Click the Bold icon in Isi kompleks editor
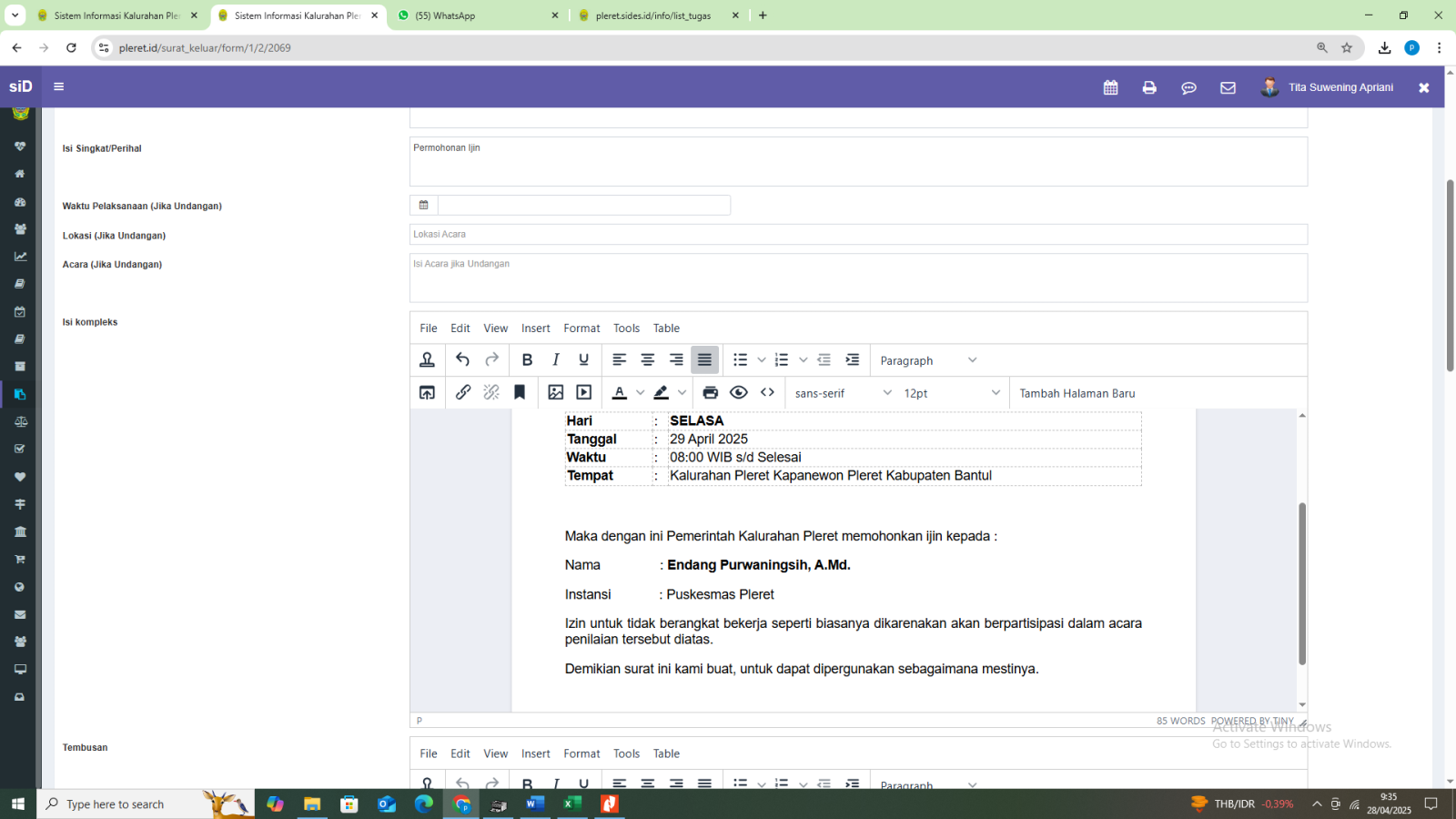Viewport: 1456px width, 819px height. pos(527,360)
